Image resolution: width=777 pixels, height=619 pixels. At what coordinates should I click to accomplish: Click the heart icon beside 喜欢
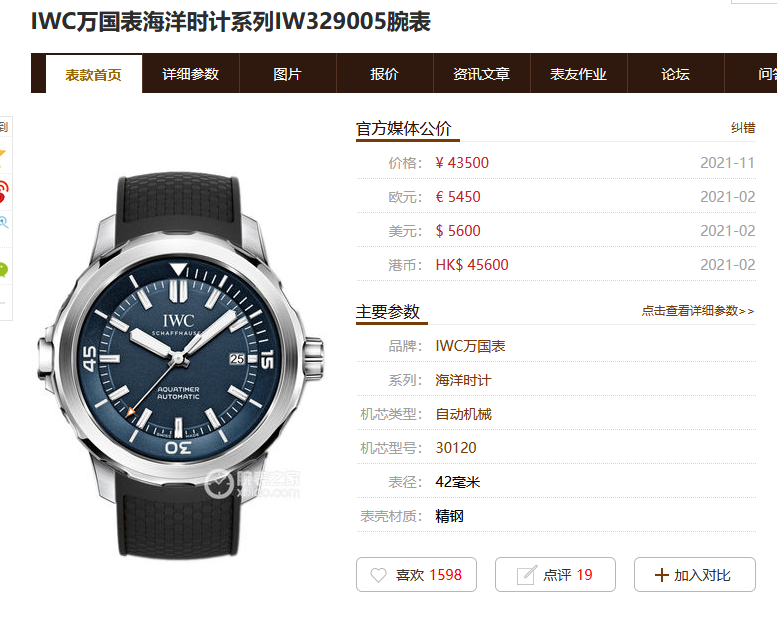[378, 575]
